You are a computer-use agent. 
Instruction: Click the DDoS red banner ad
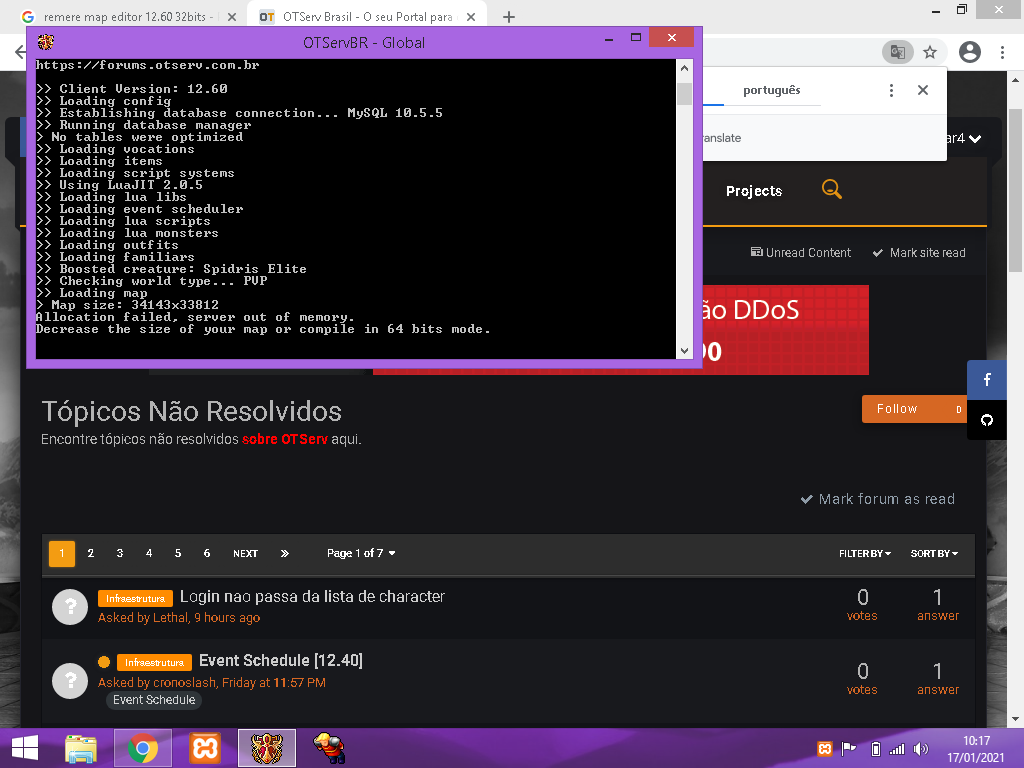(786, 330)
